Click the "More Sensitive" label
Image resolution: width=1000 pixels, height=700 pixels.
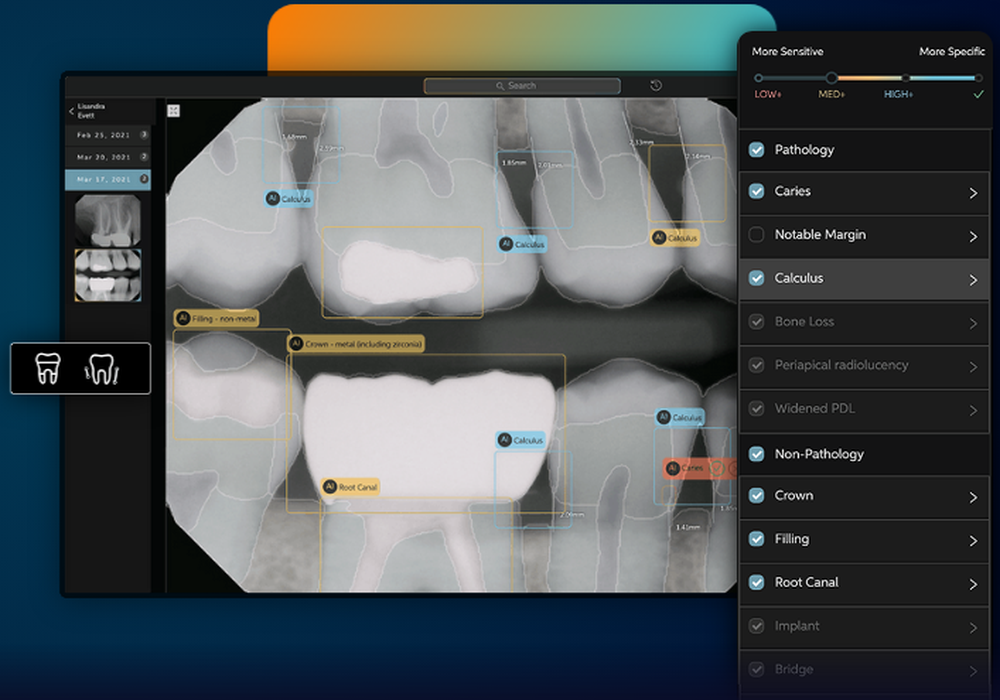pyautogui.click(x=787, y=52)
